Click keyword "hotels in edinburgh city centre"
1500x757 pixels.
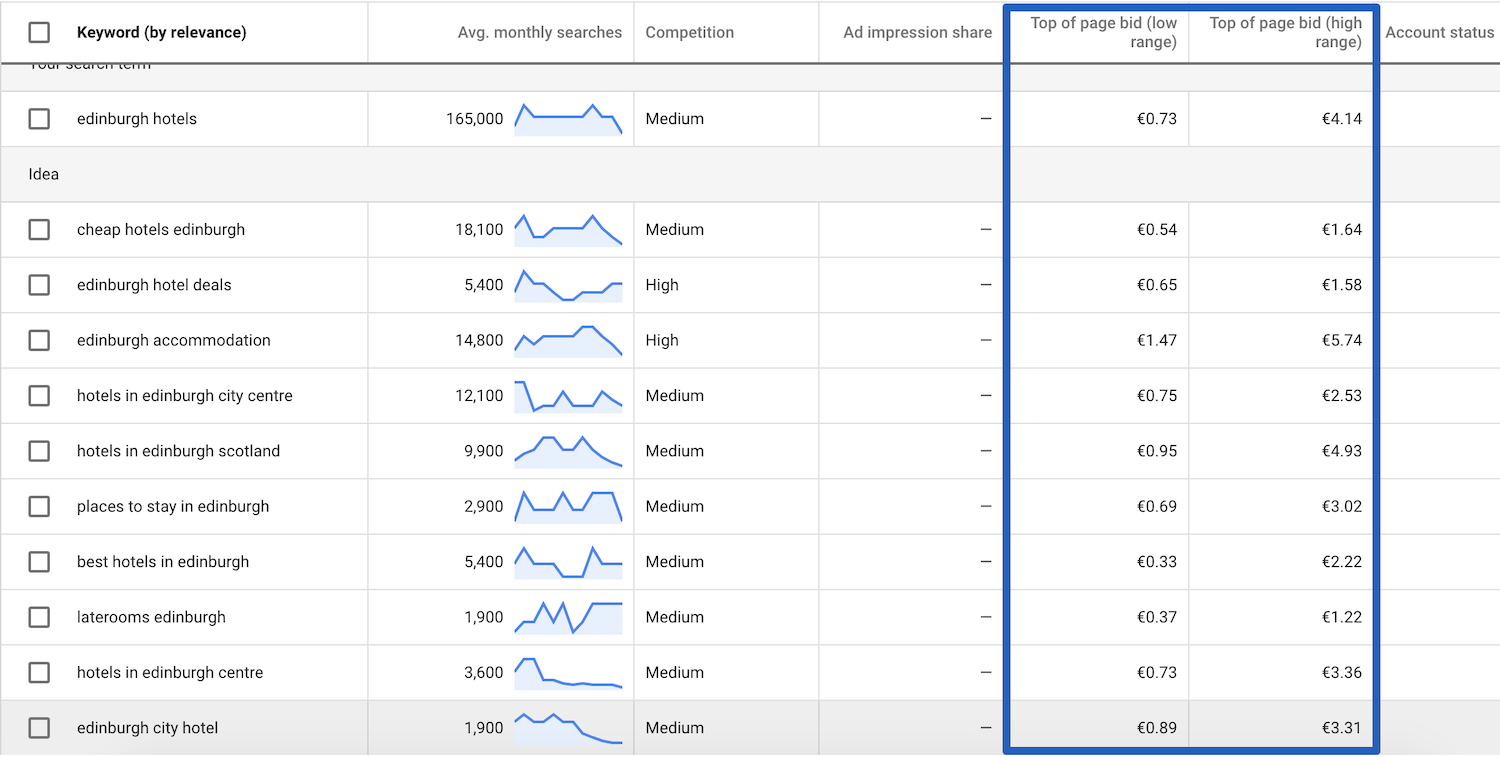[185, 396]
